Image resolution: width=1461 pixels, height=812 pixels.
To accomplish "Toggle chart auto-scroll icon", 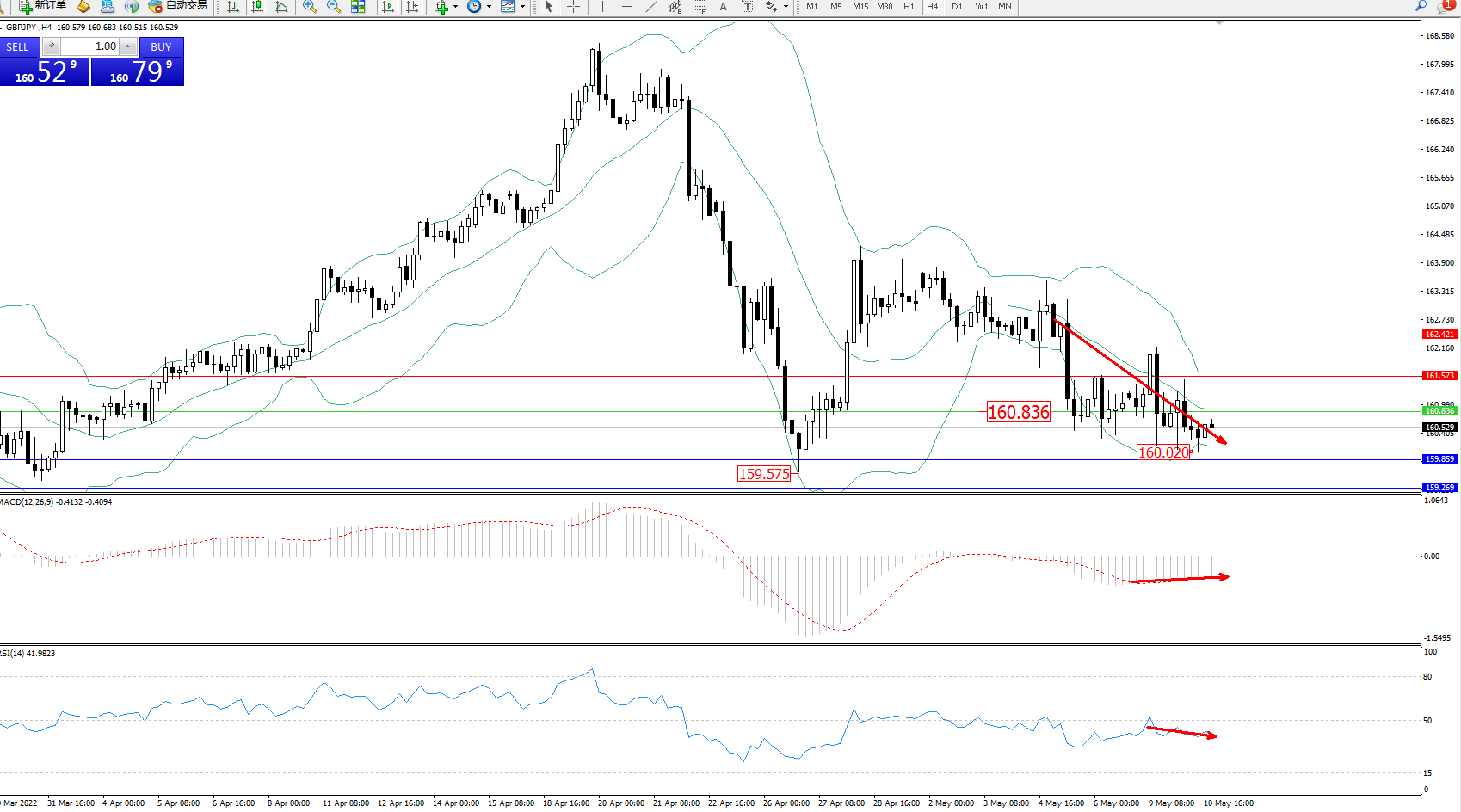I will [x=388, y=7].
